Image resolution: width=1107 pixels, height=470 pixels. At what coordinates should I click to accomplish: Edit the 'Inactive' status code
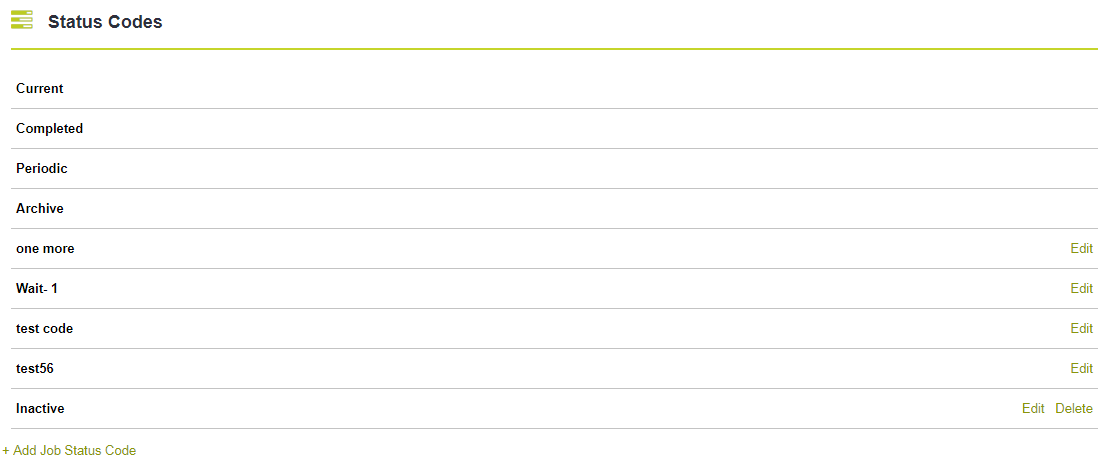point(1033,409)
